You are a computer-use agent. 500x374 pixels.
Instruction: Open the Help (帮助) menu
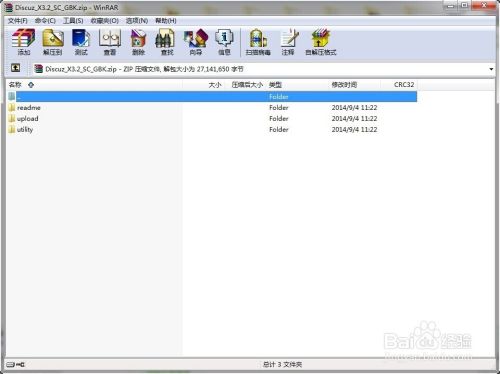coord(166,21)
